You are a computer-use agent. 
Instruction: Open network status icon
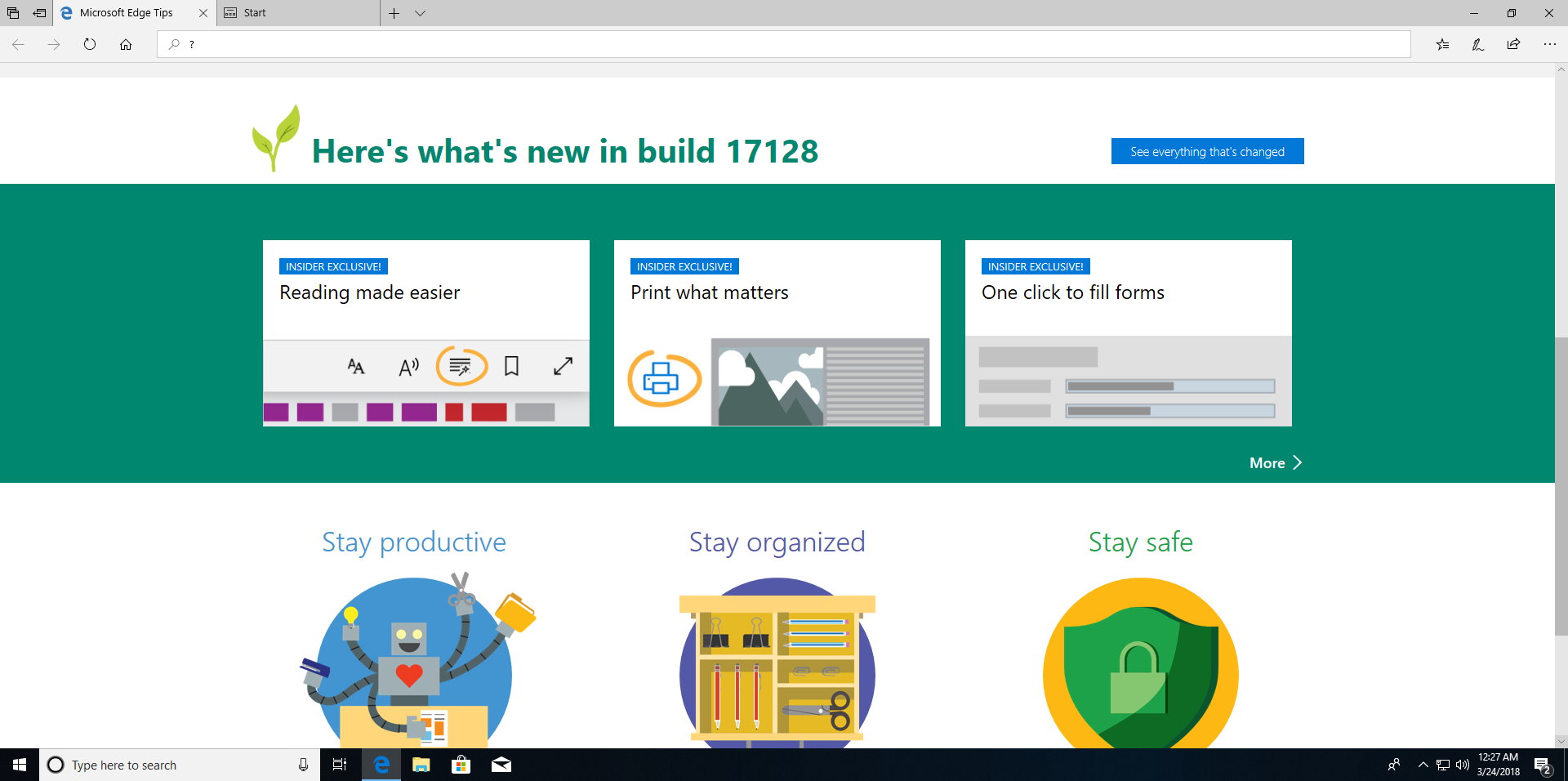coord(1443,765)
